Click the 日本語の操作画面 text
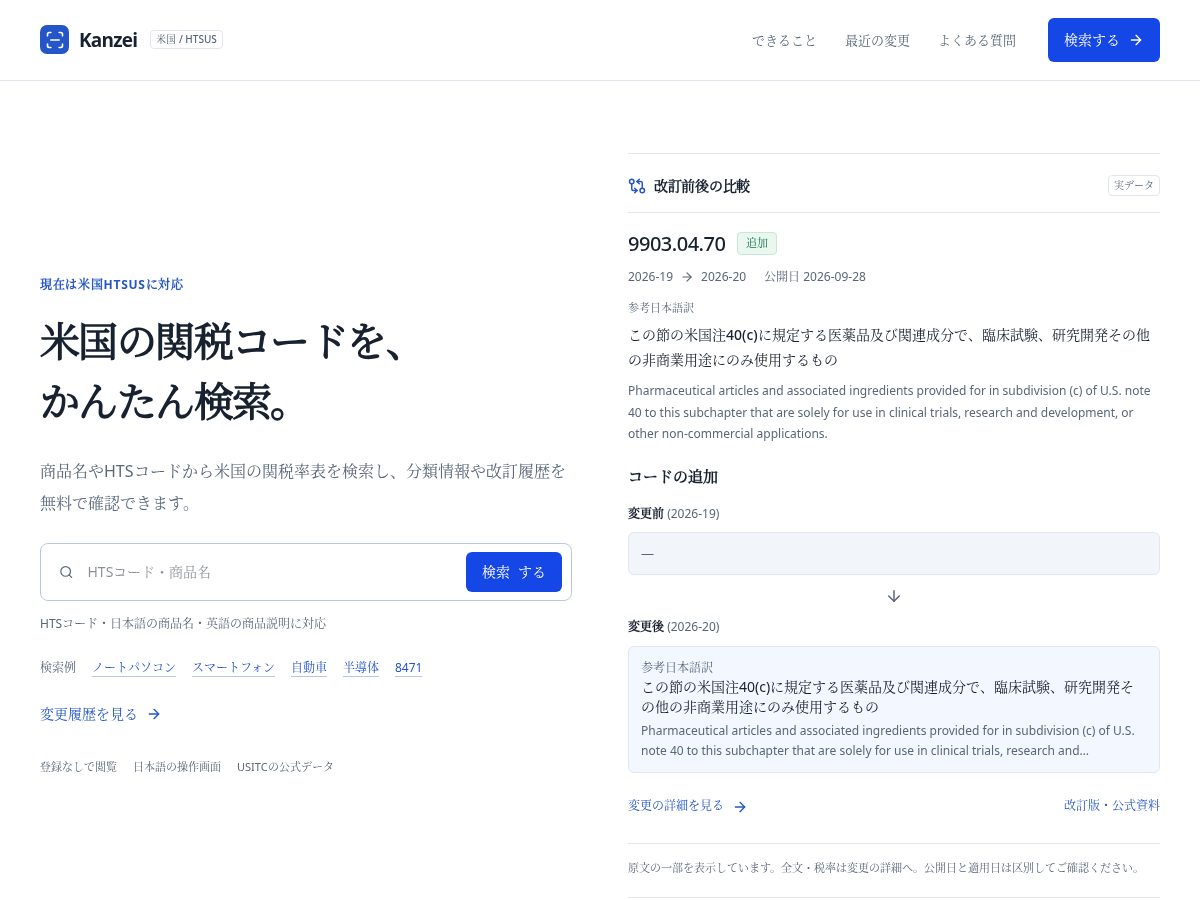 coord(177,767)
